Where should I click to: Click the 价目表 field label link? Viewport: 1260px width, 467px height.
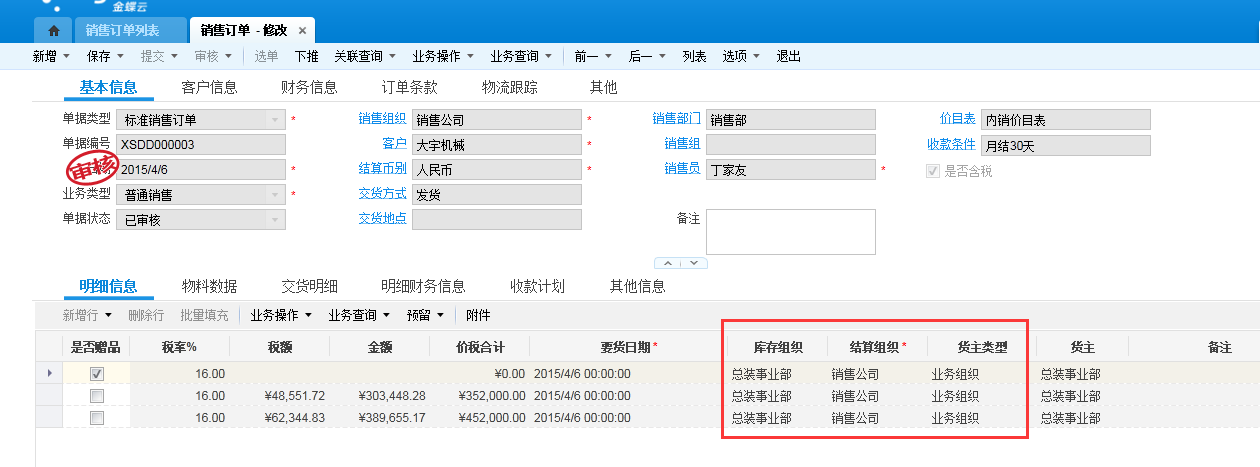click(x=957, y=119)
